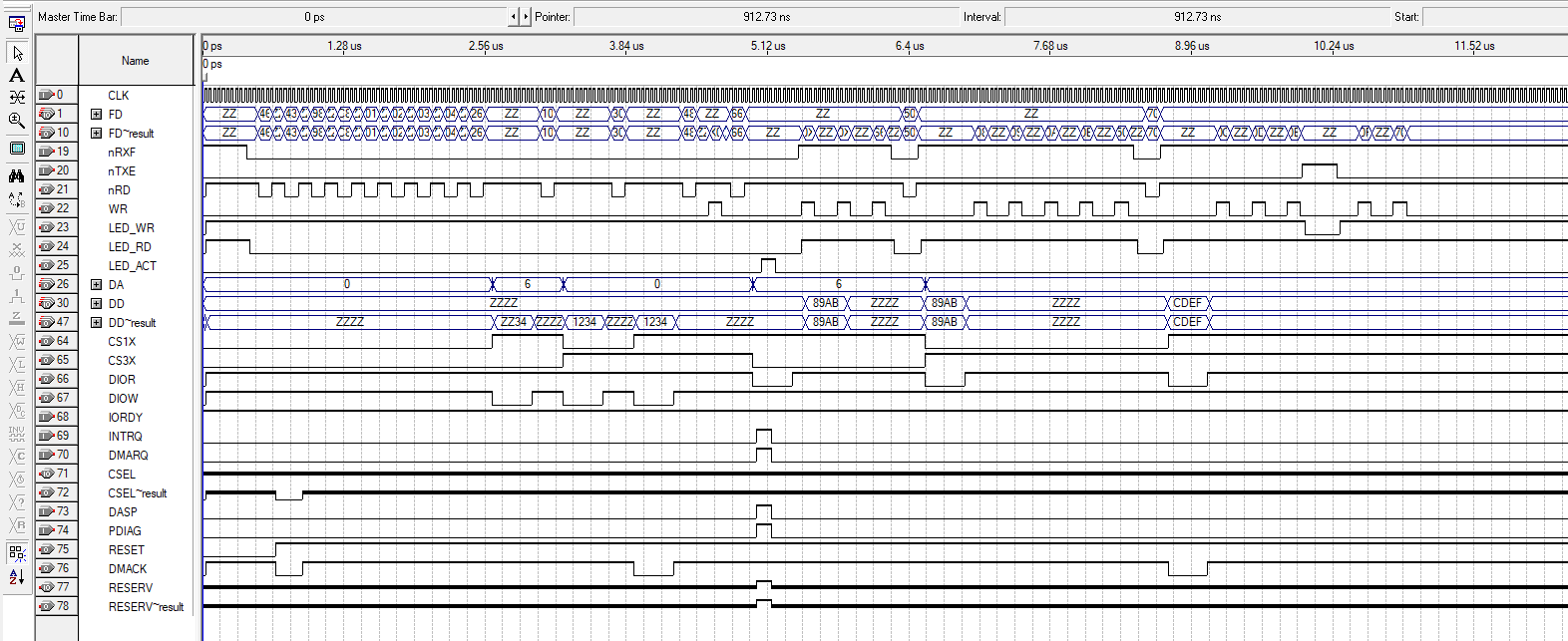Click the Weak Unknown (W) icon

click(17, 341)
